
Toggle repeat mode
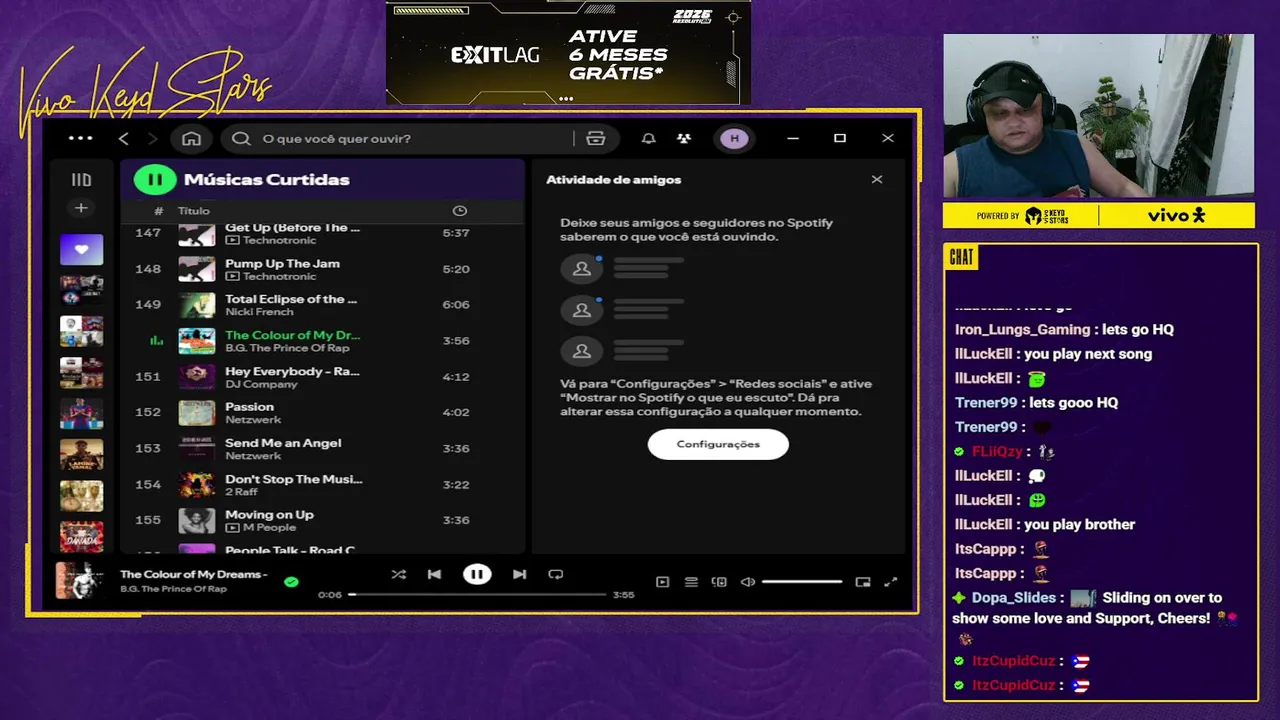pos(556,574)
